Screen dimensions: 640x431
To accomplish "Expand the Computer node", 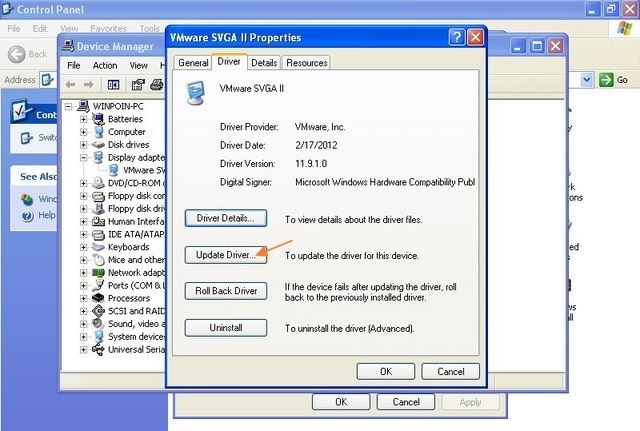I will (x=84, y=132).
